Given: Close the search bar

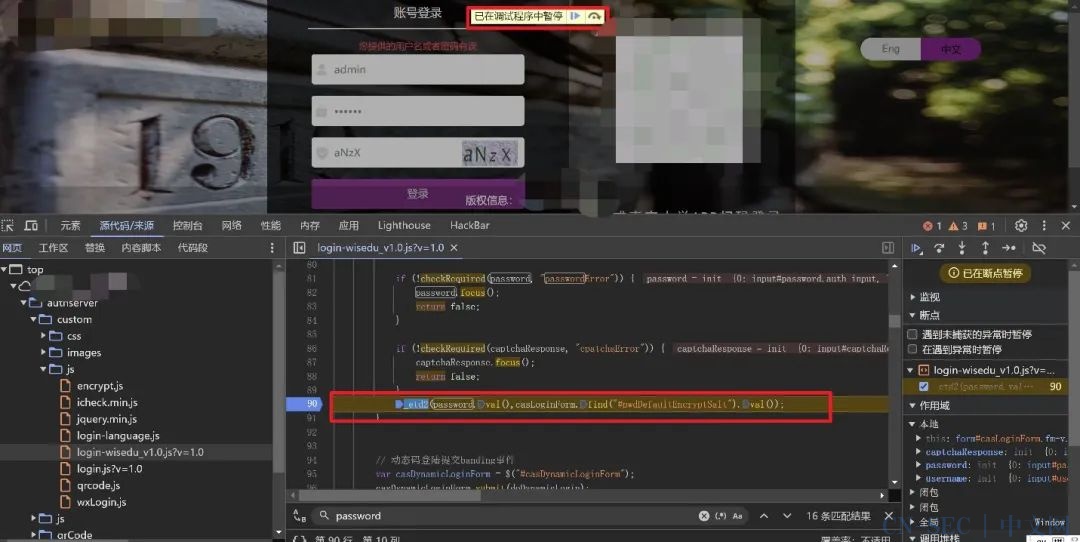Looking at the screenshot, I should tap(889, 516).
